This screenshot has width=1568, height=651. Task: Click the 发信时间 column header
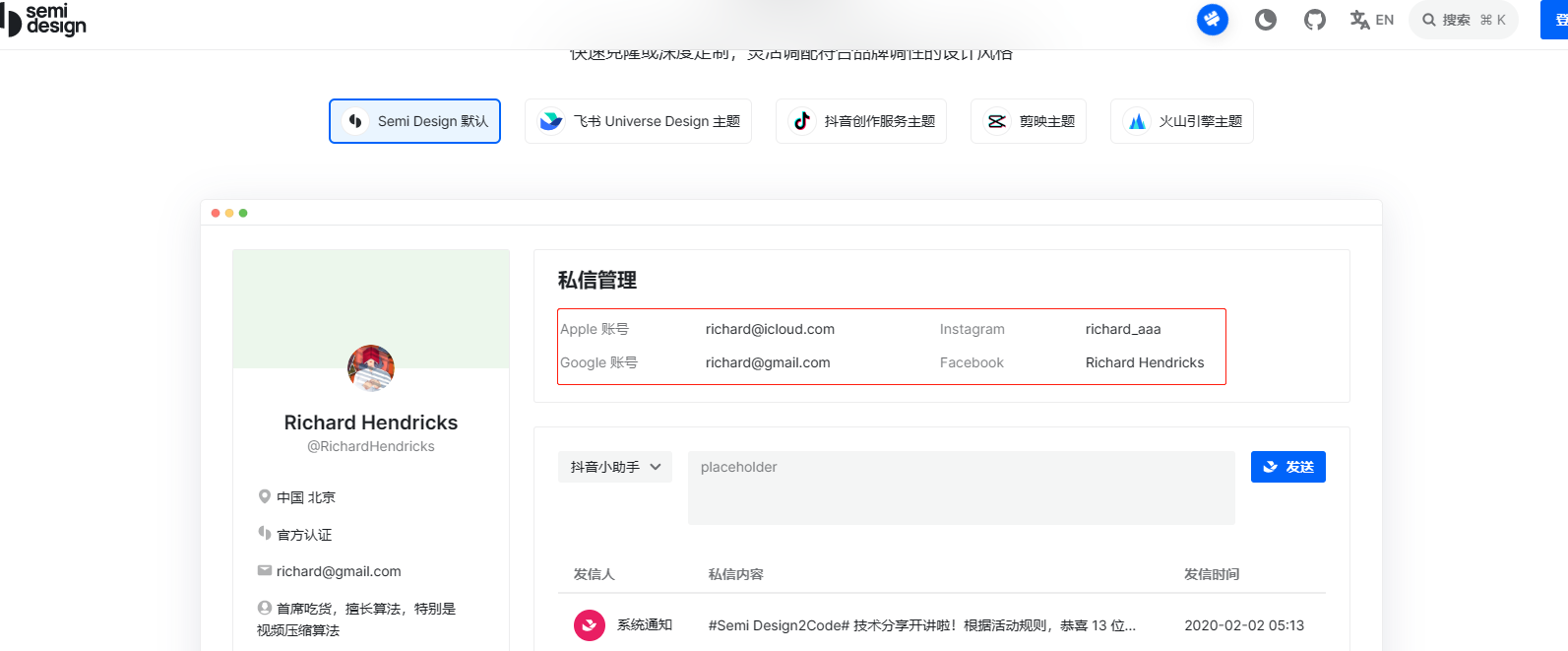1212,574
